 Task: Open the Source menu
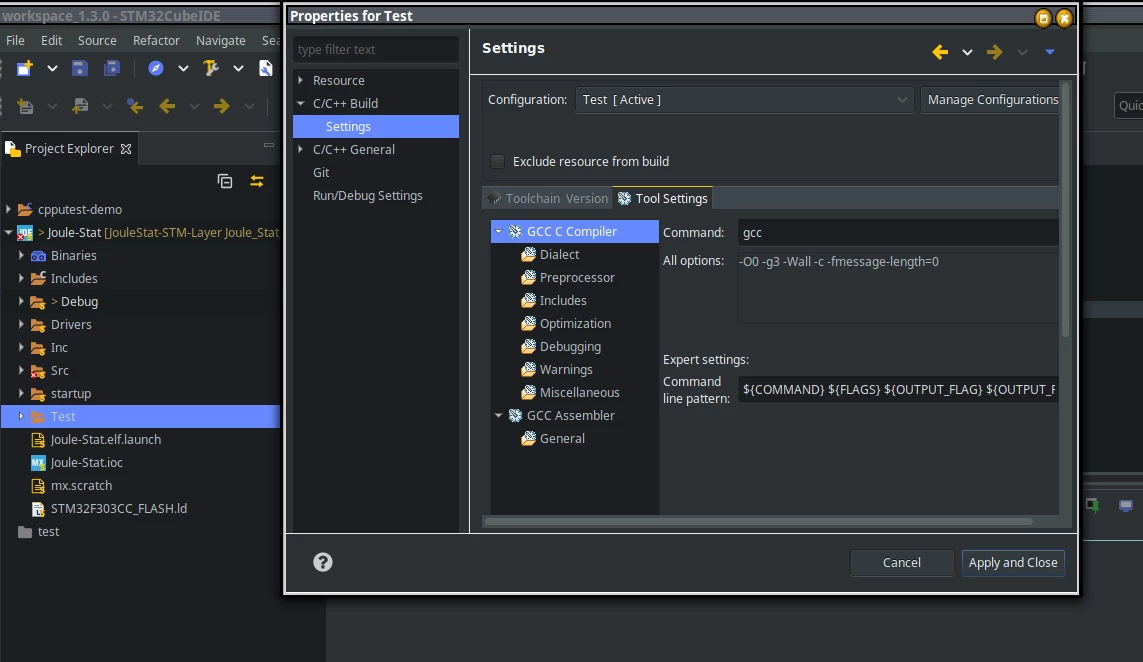click(97, 41)
